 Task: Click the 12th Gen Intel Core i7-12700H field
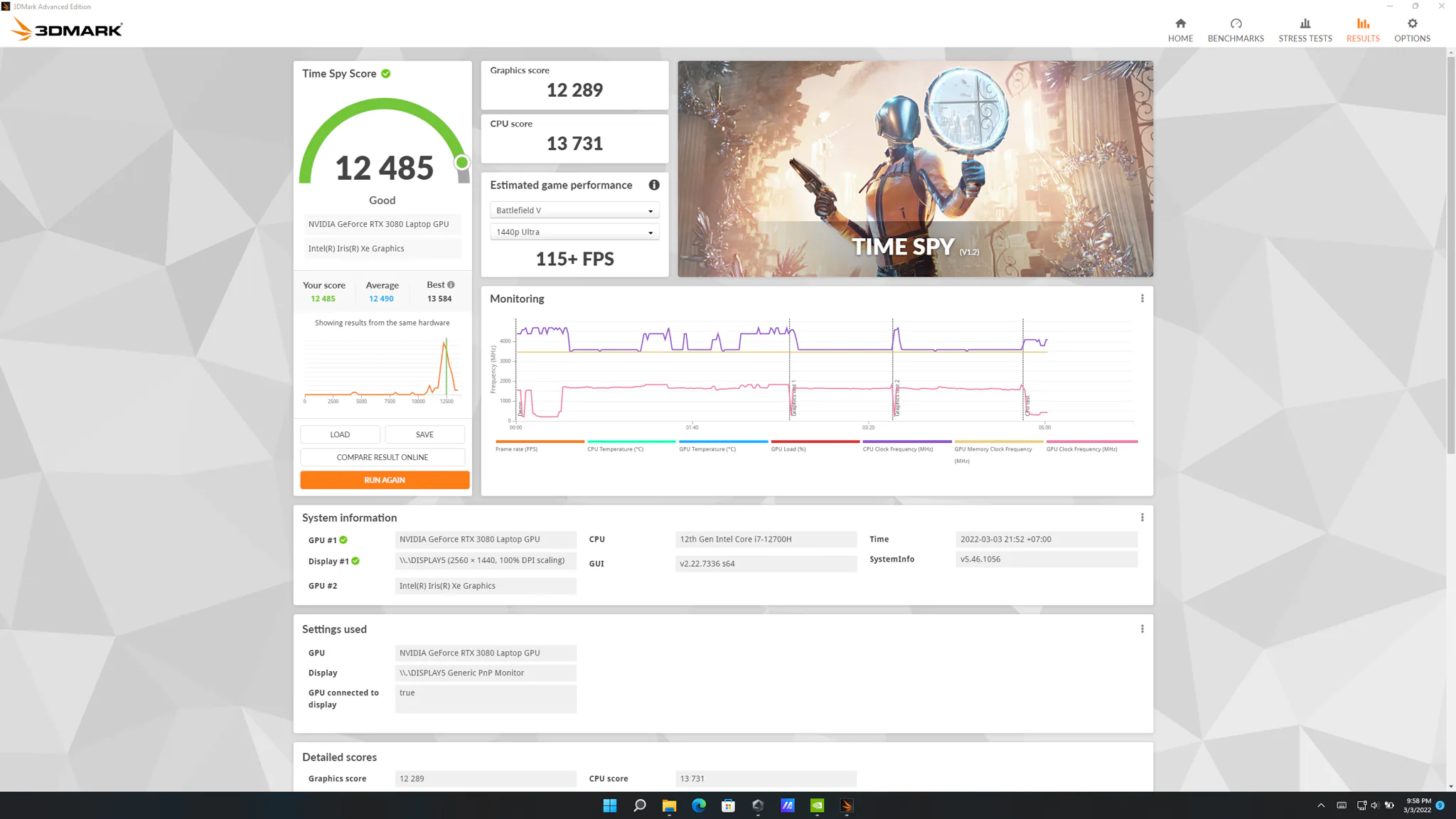[766, 539]
